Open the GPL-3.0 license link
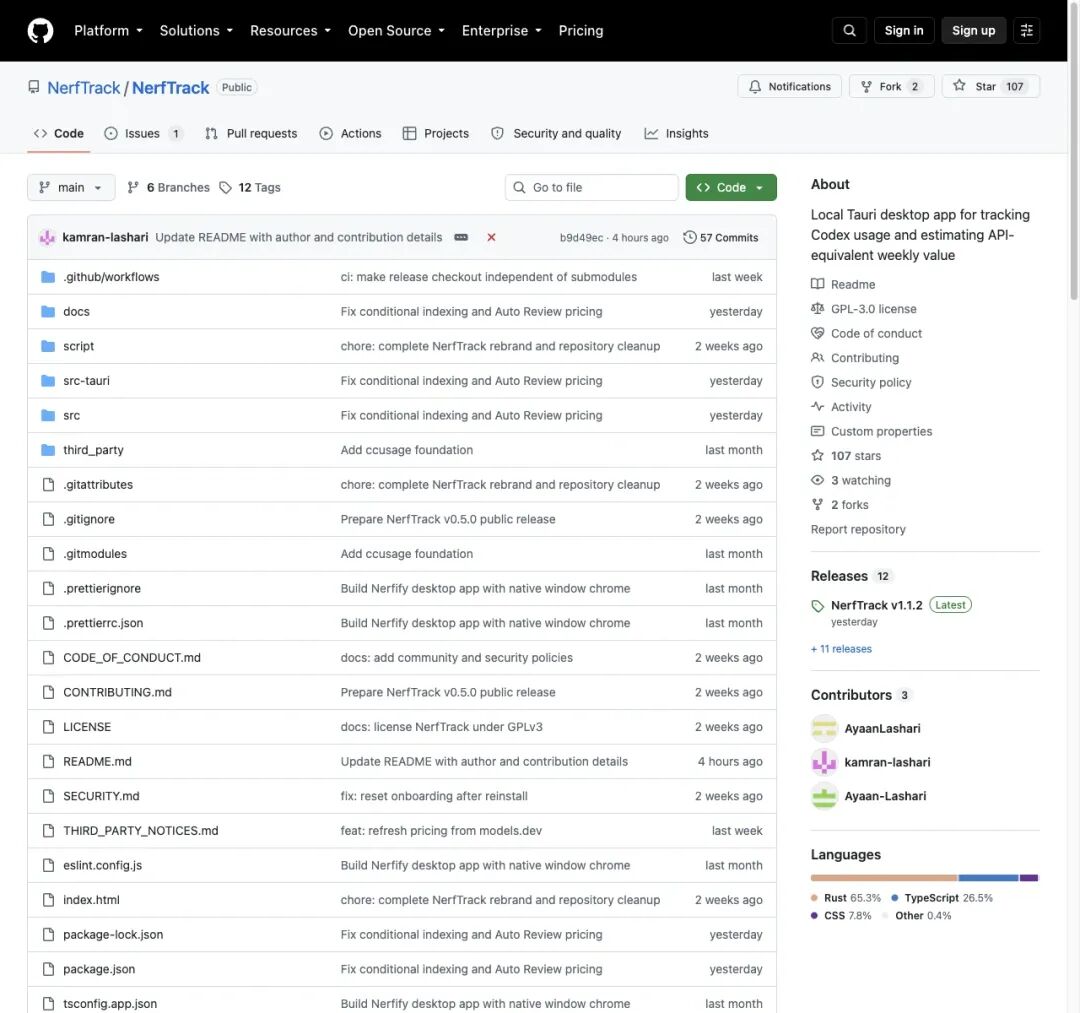1080x1013 pixels. (864, 309)
